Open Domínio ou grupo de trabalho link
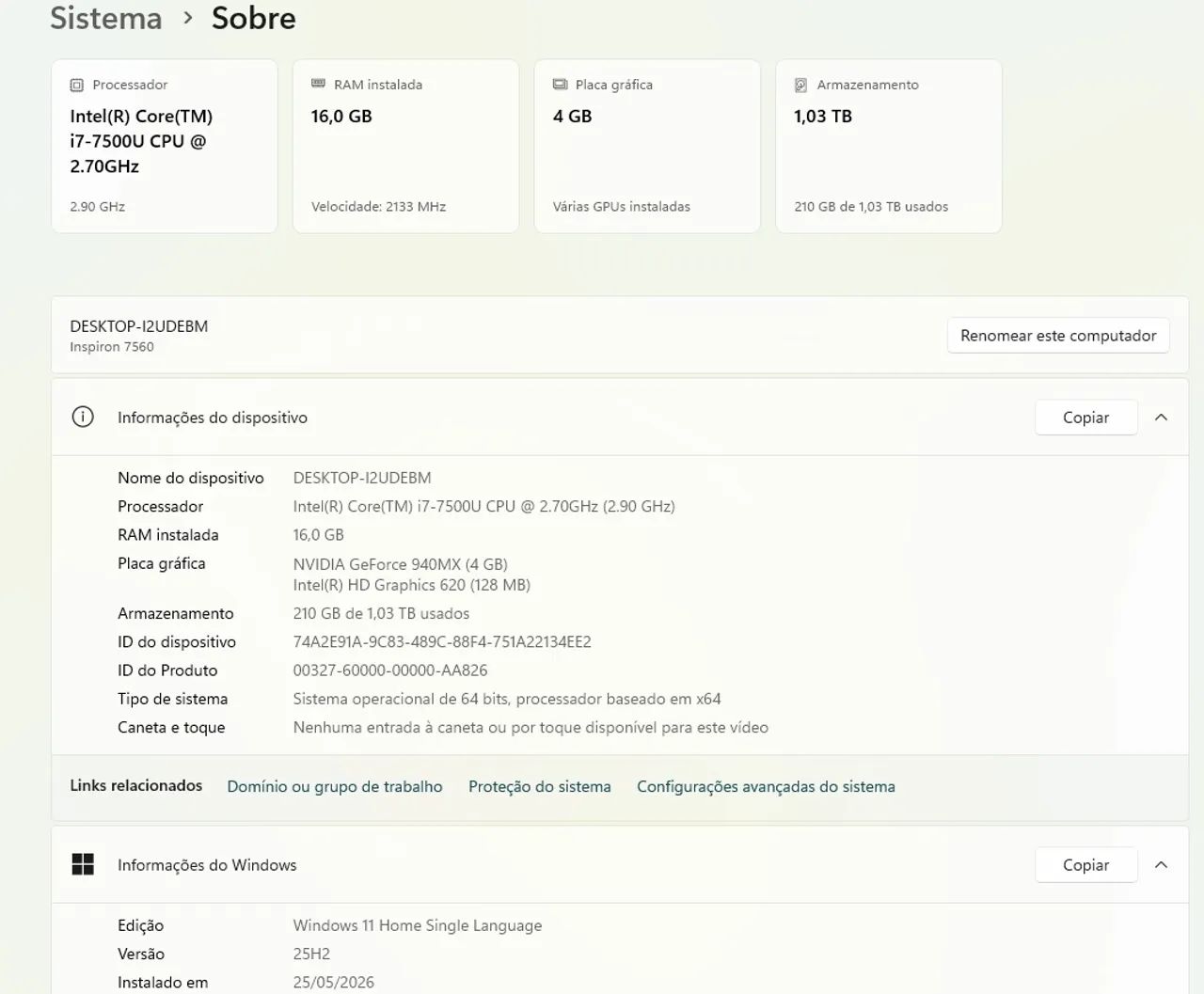Viewport: 1204px width, 994px height. pyautogui.click(x=335, y=786)
